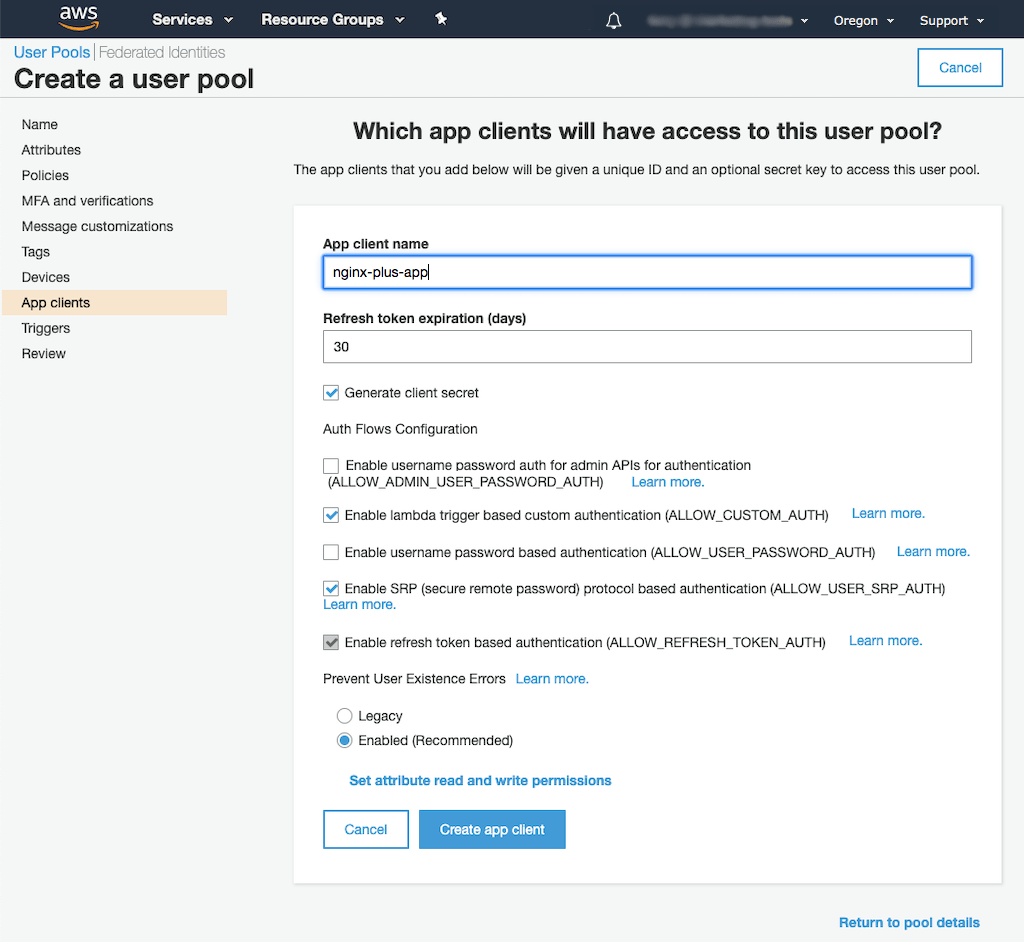Go to Attributes in the sidebar
Screen dimensions: 1024x942
[51, 150]
